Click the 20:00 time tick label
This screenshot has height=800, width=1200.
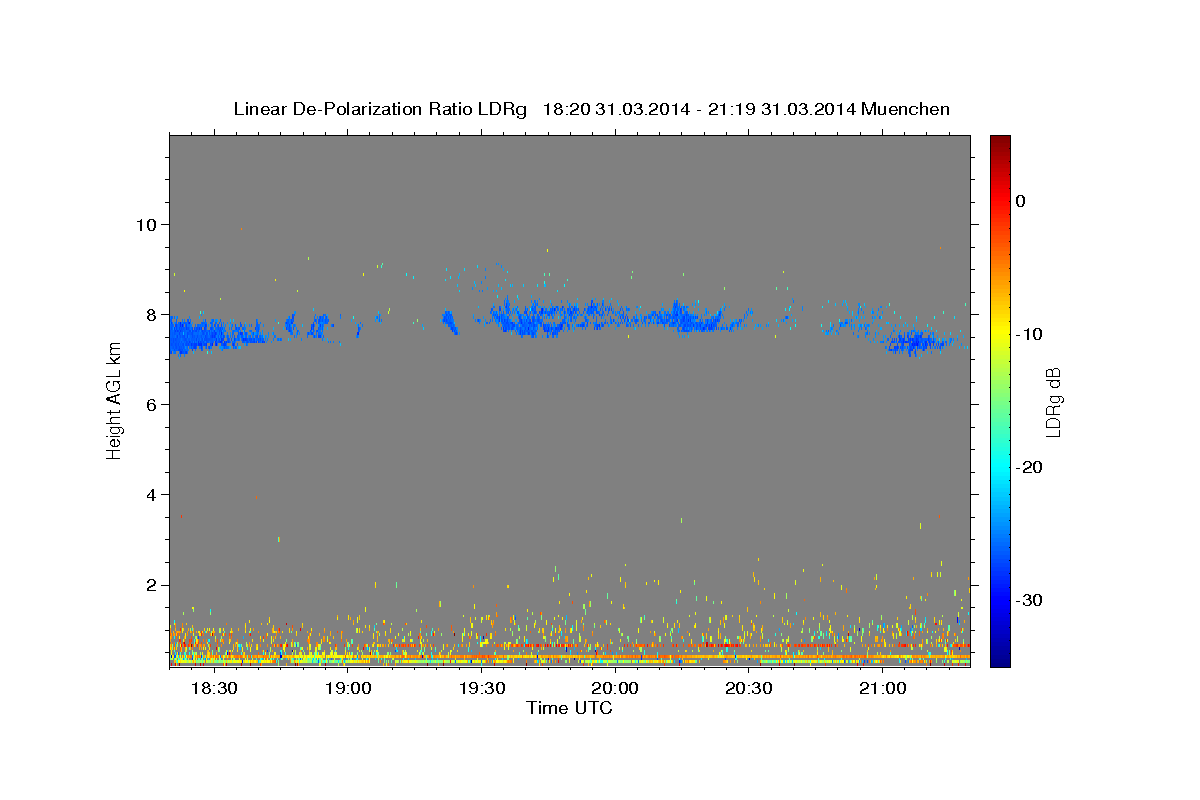614,689
